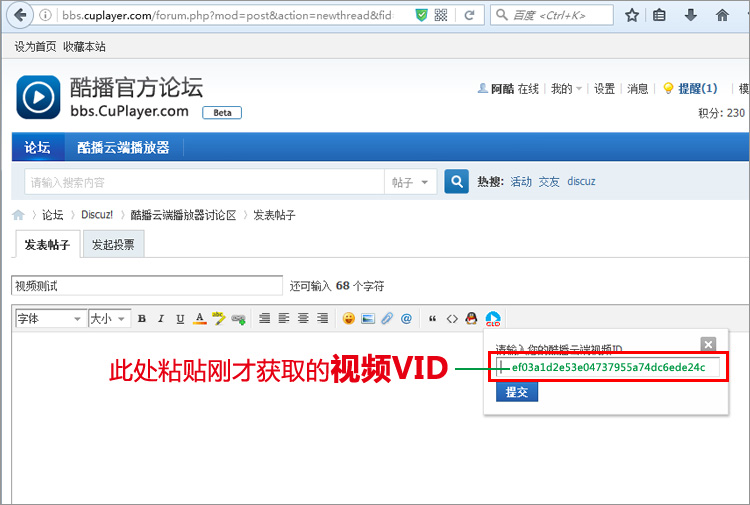Click the @ mention icon
The image size is (750, 505).
click(406, 319)
